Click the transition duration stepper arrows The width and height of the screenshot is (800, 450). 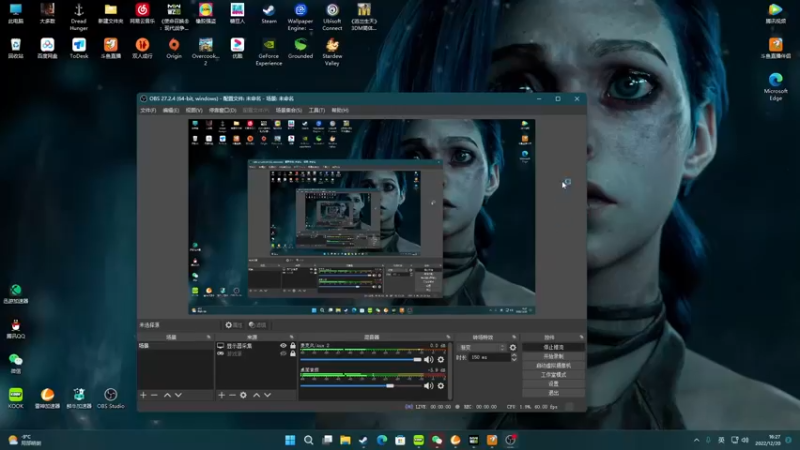tap(514, 357)
